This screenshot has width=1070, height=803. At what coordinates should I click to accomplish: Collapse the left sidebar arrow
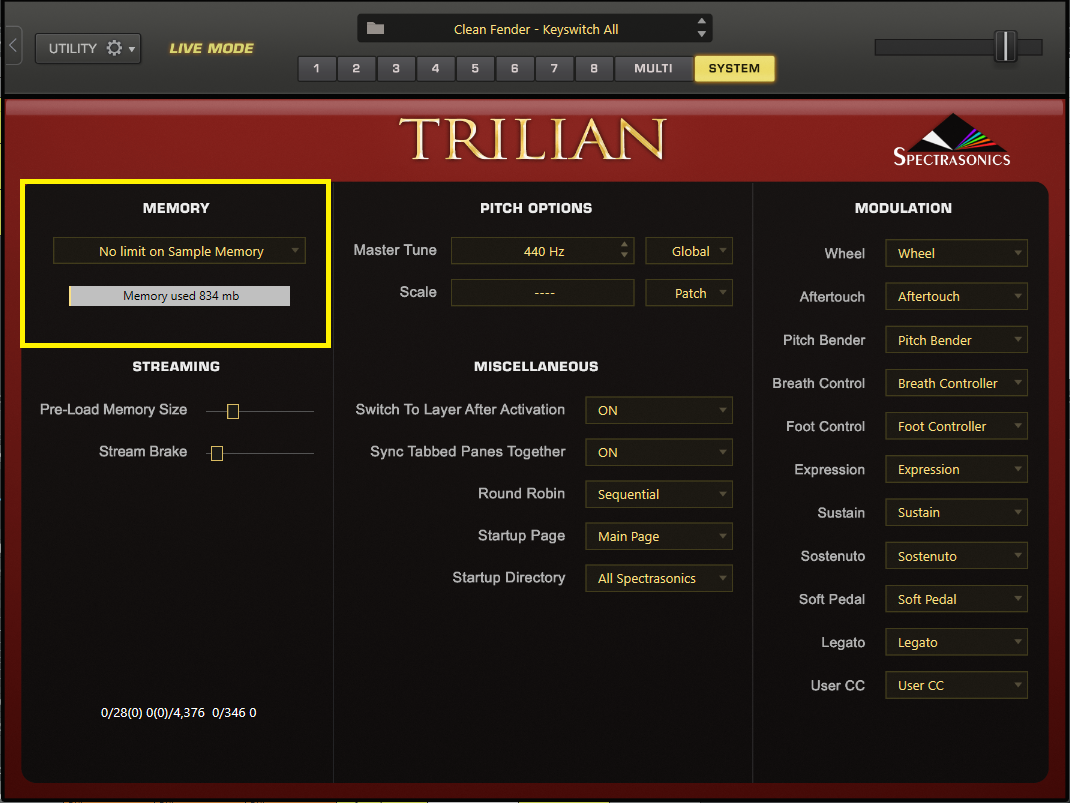[13, 46]
